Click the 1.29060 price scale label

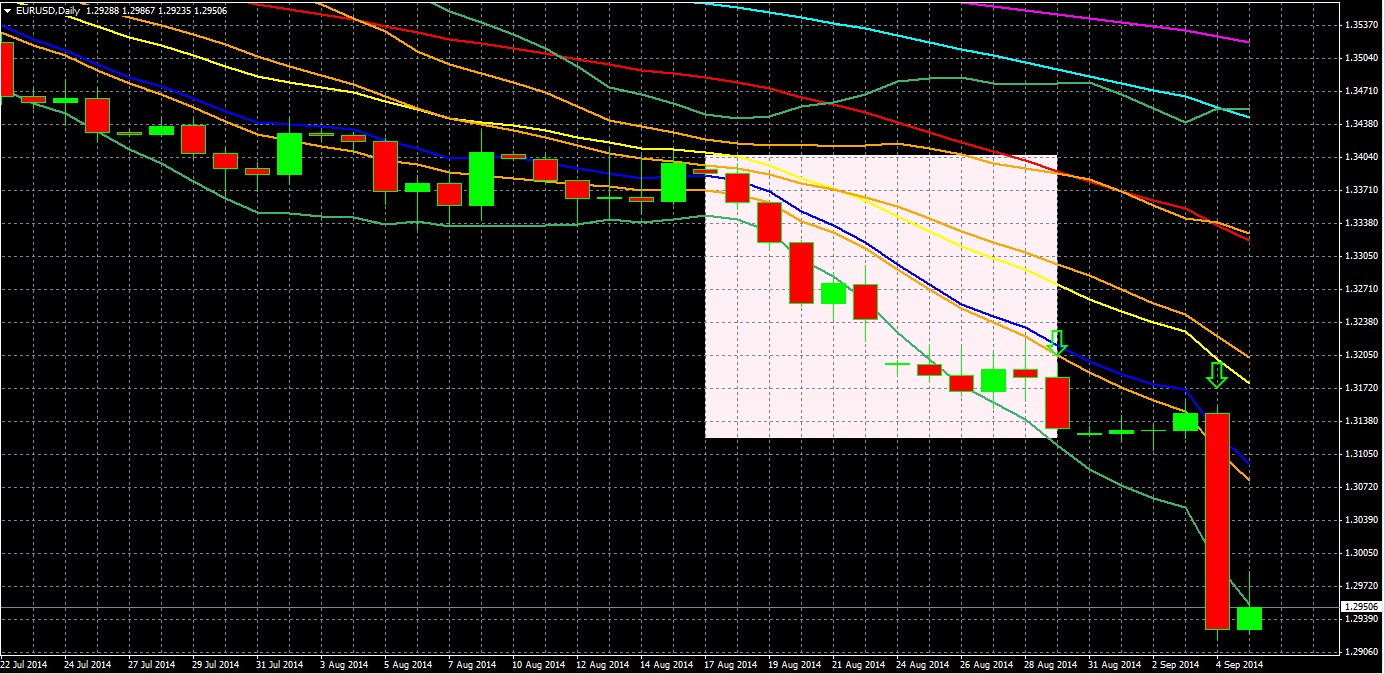1362,652
